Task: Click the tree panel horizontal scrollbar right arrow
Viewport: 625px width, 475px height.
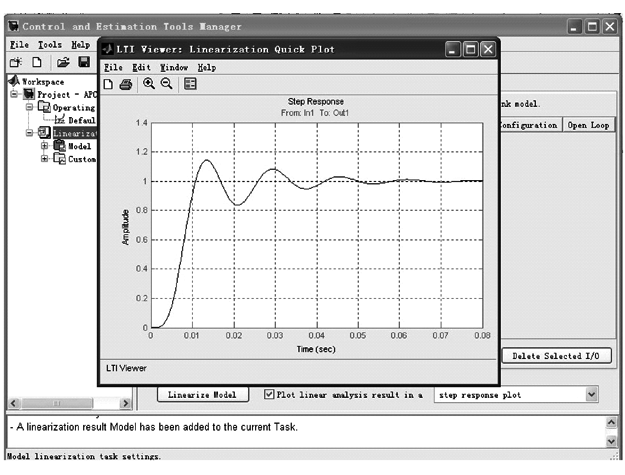Action: tap(126, 403)
